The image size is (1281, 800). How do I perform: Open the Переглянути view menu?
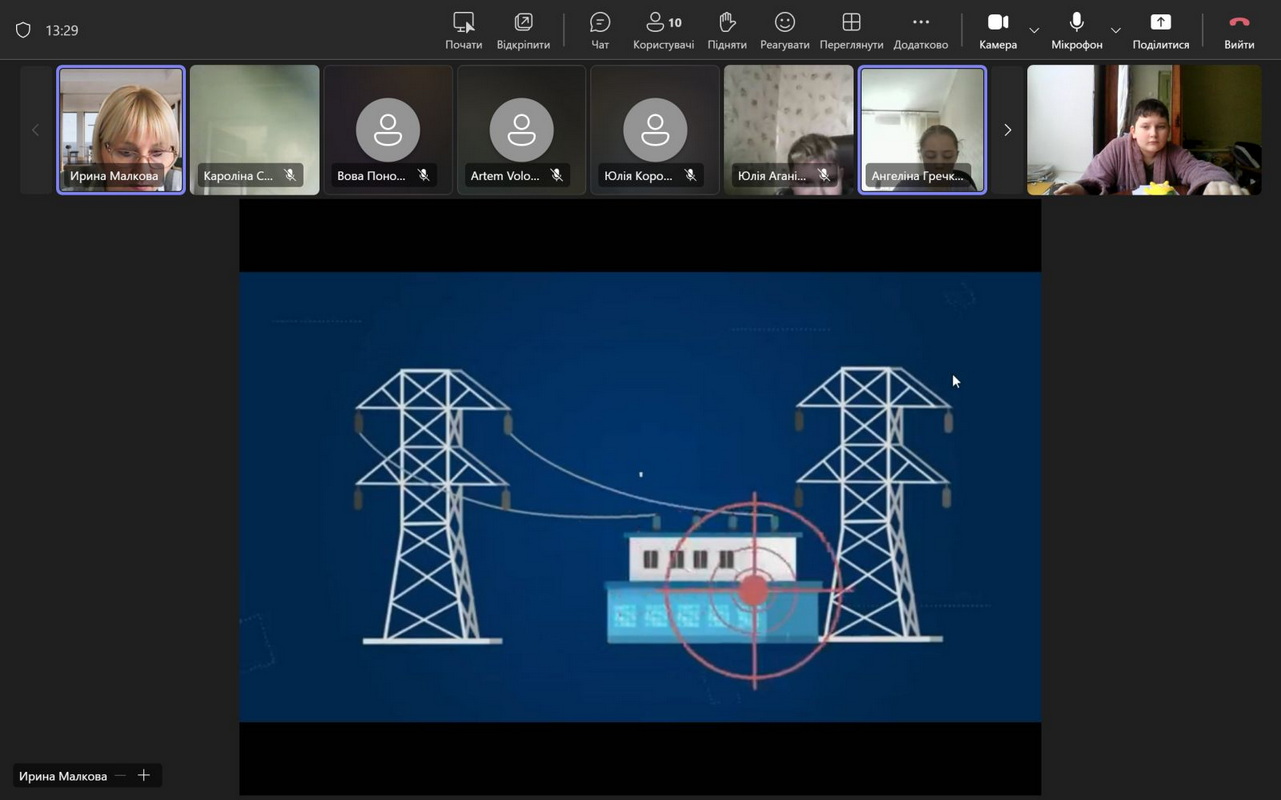point(851,30)
